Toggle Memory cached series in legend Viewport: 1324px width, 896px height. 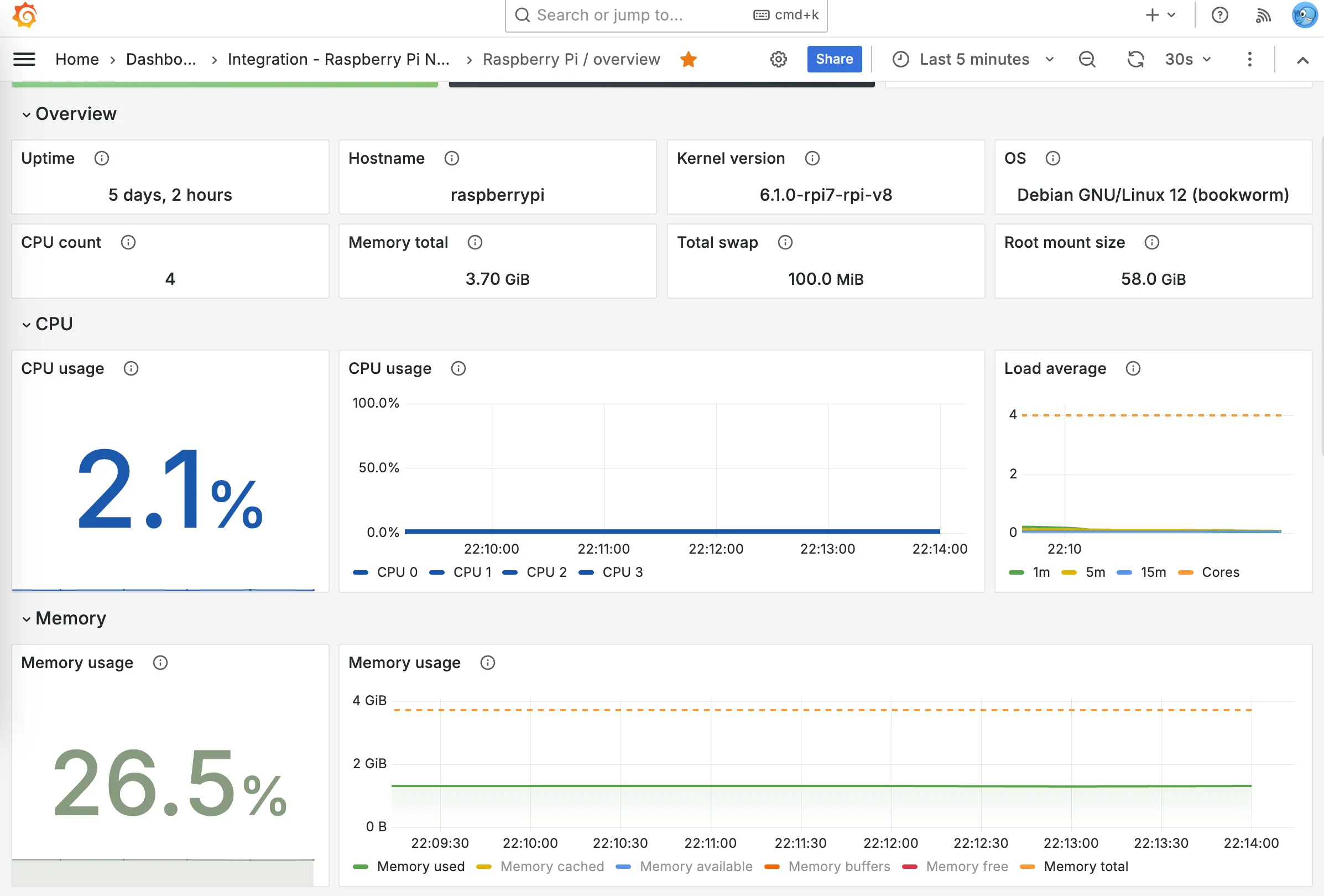(x=551, y=867)
